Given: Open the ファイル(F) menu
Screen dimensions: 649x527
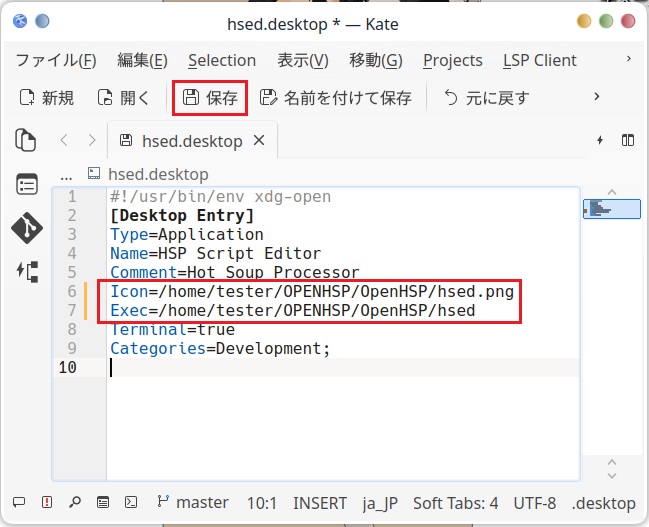Looking at the screenshot, I should (x=56, y=60).
